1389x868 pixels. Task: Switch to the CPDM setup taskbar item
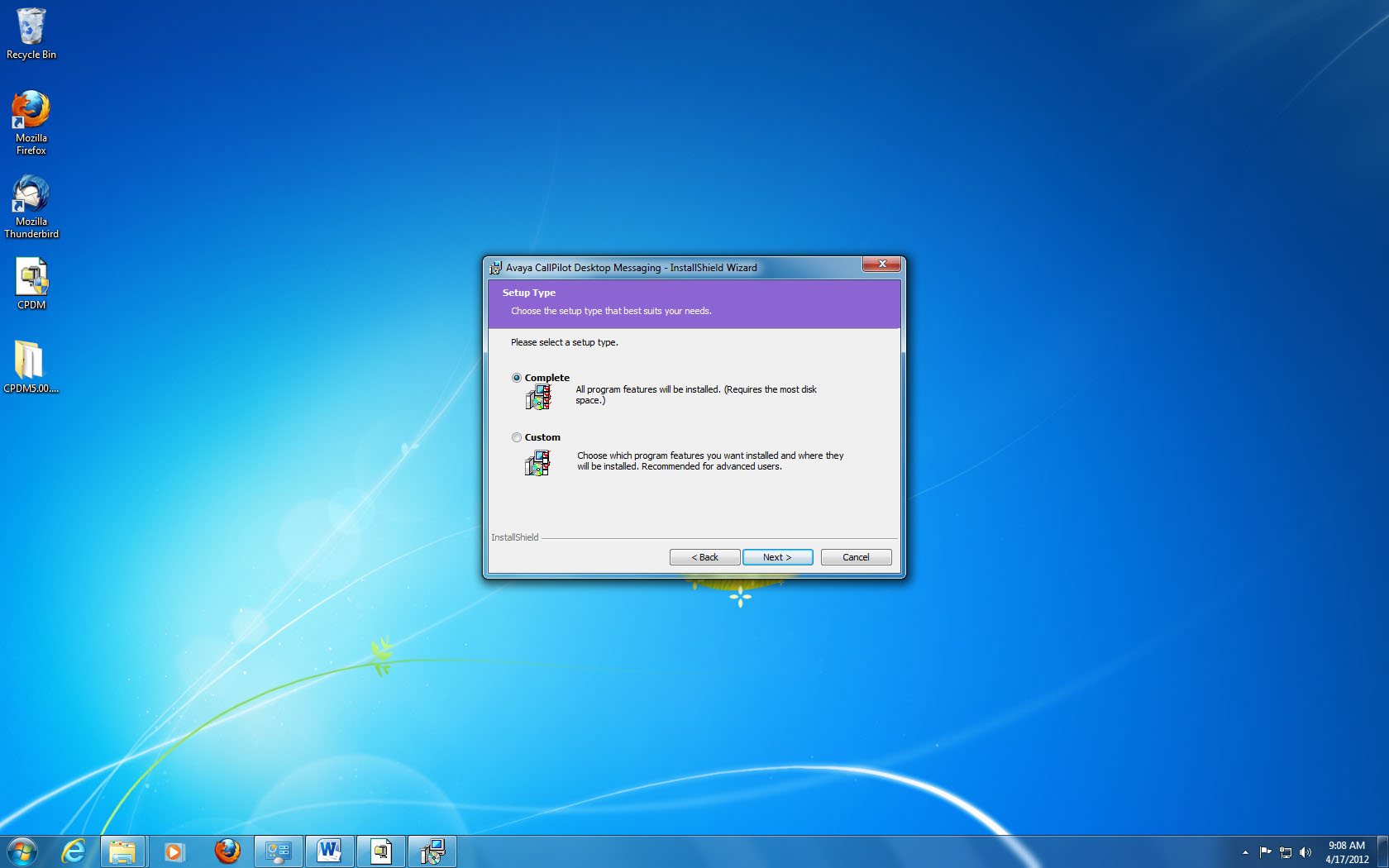coord(381,851)
